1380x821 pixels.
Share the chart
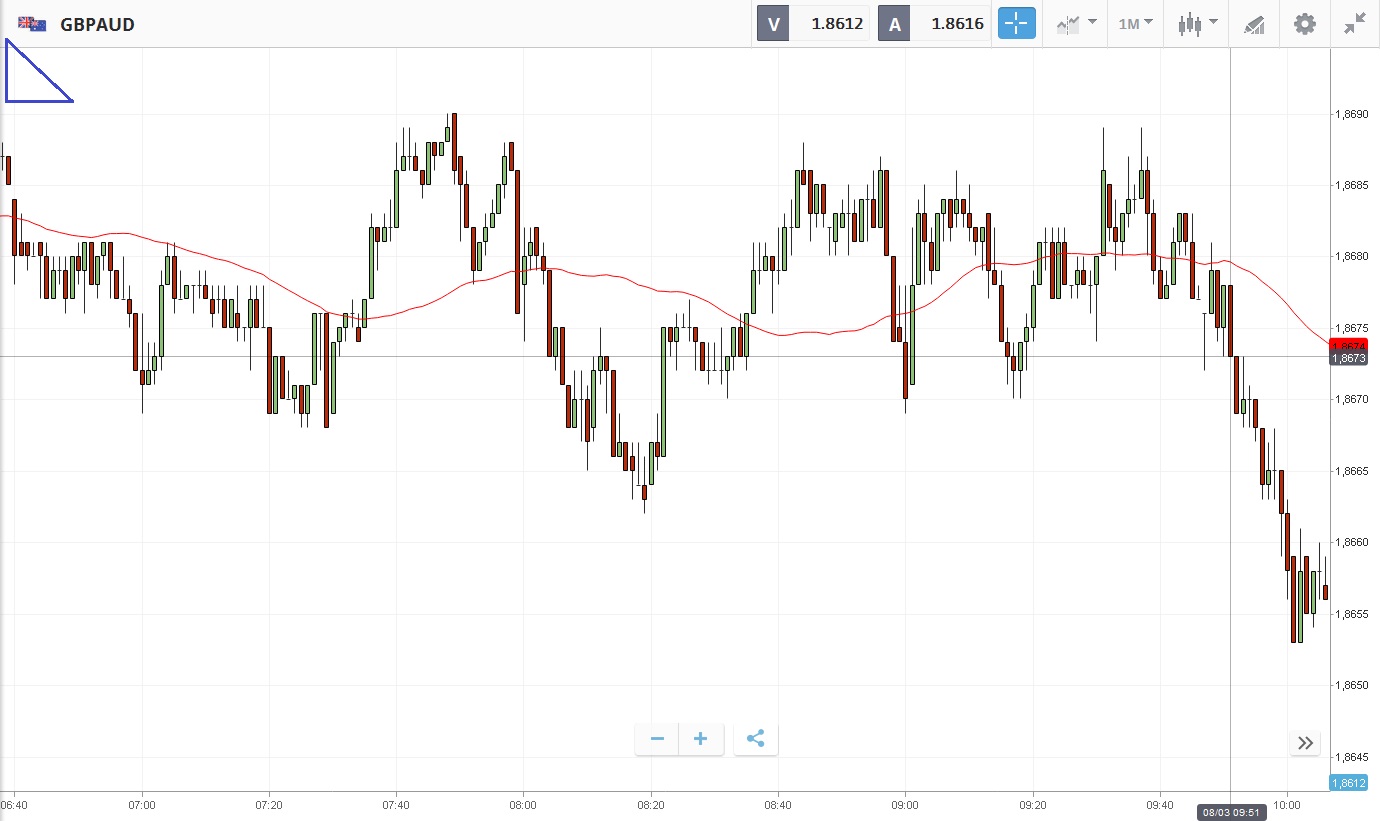pos(756,739)
